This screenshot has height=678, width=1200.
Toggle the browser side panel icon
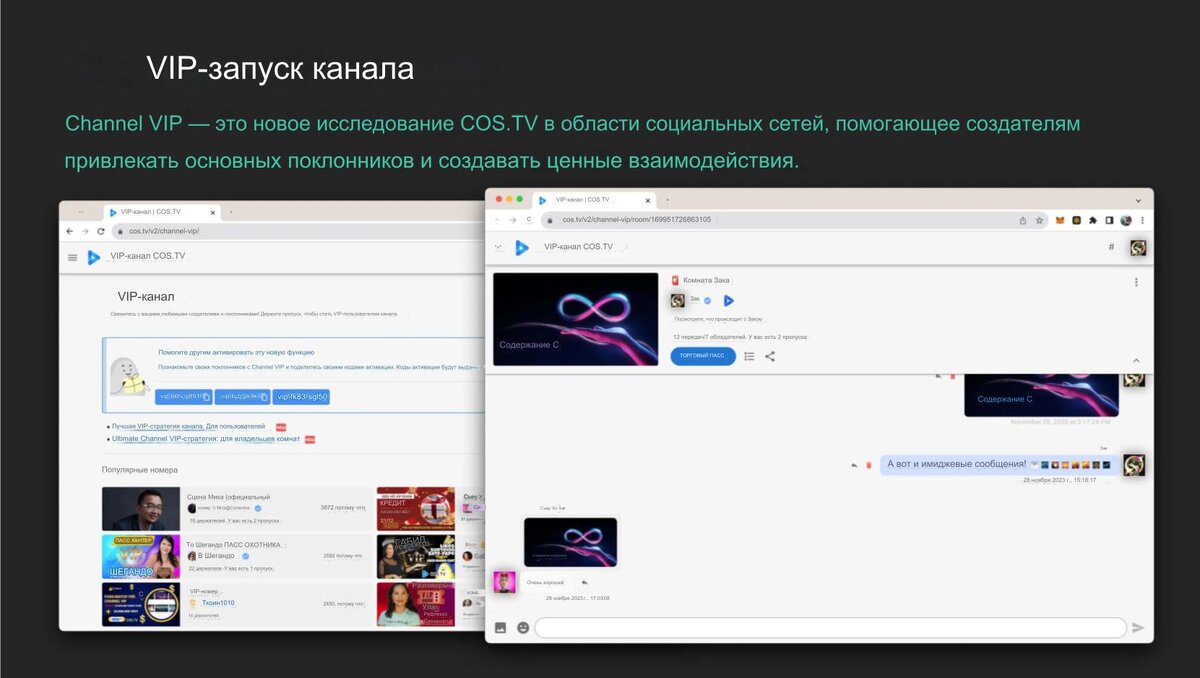pyautogui.click(x=1110, y=220)
